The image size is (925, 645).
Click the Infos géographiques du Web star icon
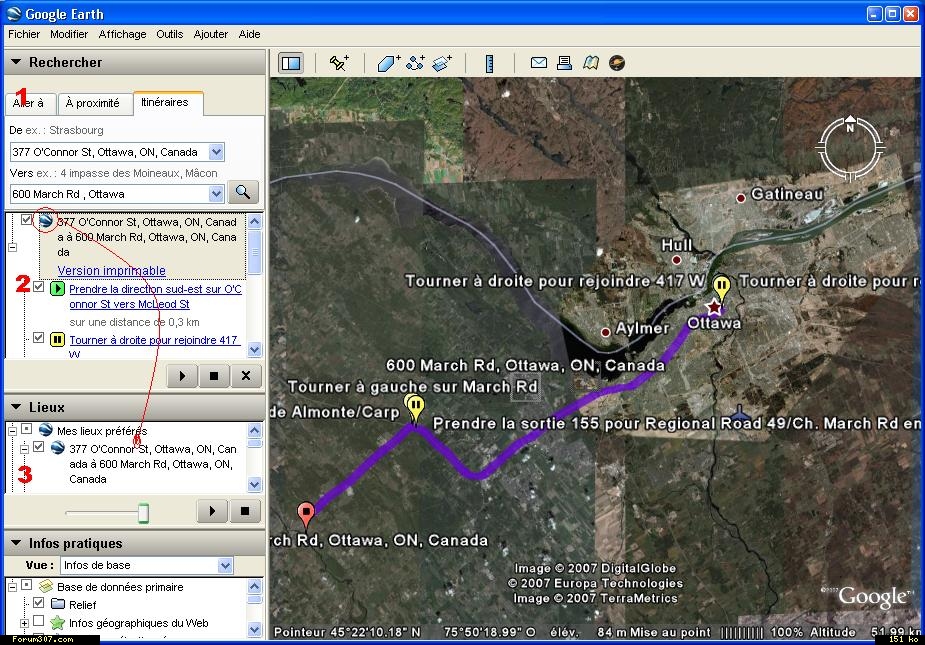pyautogui.click(x=57, y=623)
